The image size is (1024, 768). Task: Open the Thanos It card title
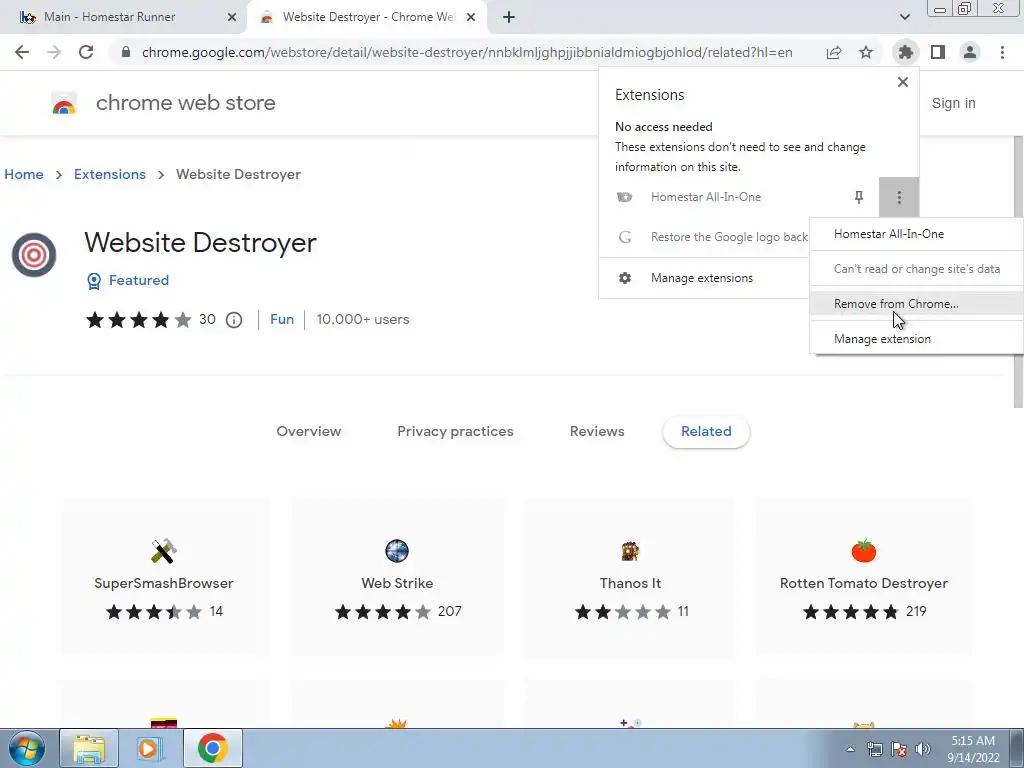click(x=630, y=583)
